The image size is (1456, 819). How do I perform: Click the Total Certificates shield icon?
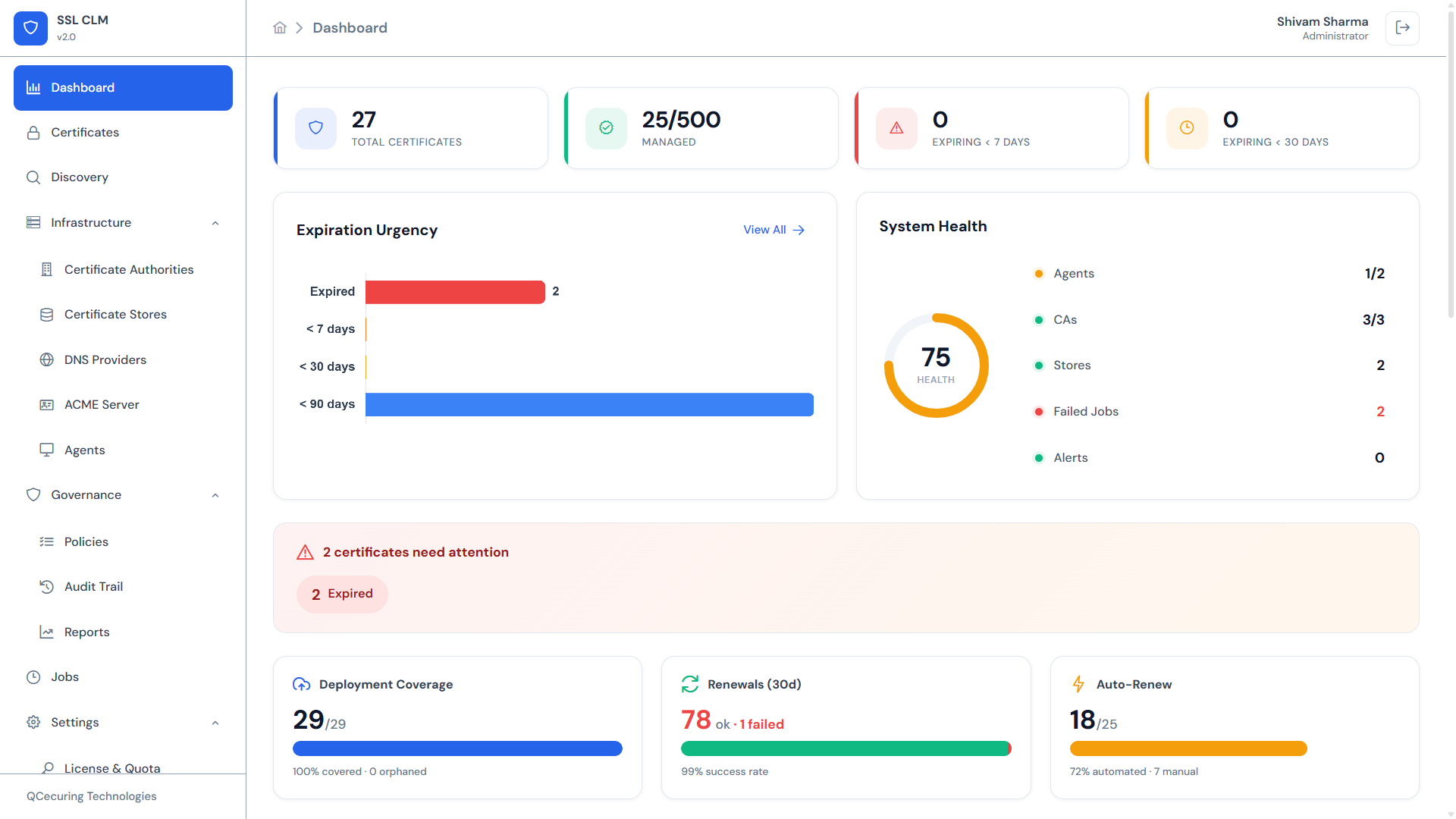coord(315,128)
